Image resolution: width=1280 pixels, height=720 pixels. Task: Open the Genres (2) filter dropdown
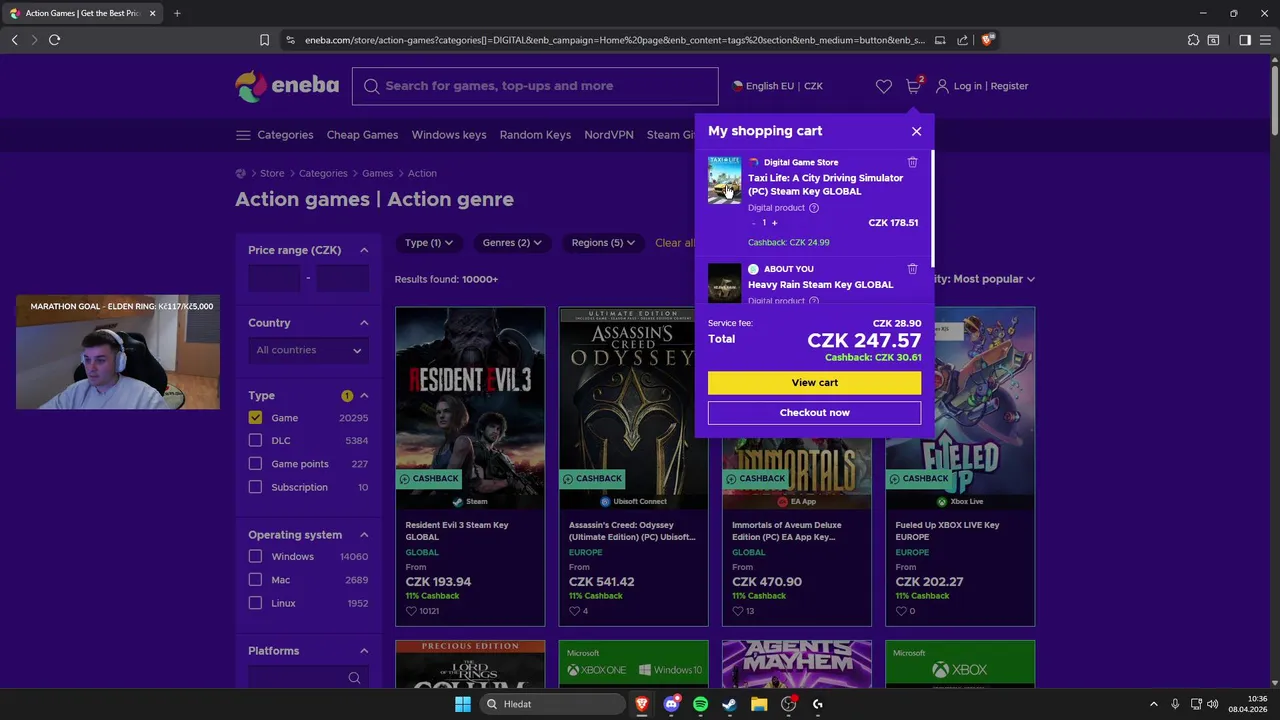pyautogui.click(x=512, y=243)
